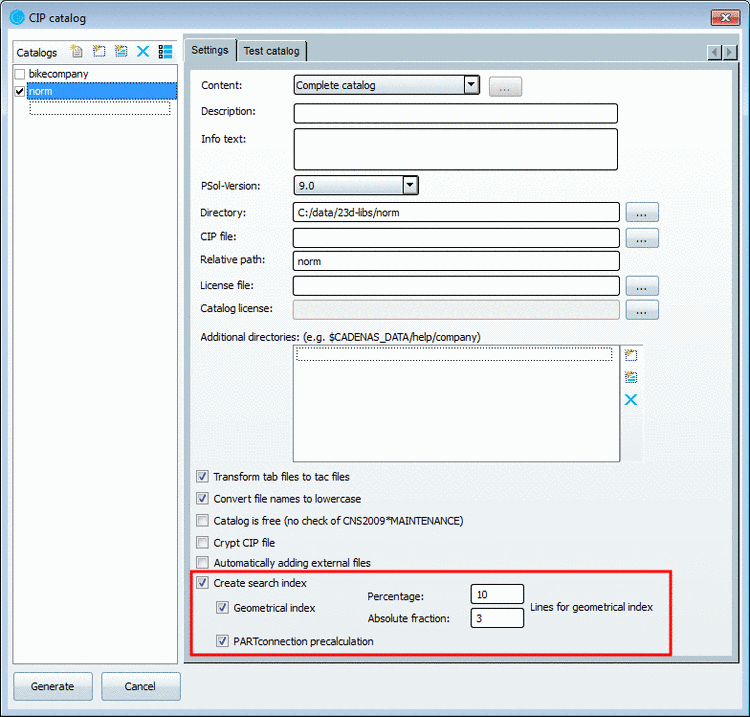Toggle the Geometrical index checkbox
This screenshot has width=750, height=717.
(222, 607)
